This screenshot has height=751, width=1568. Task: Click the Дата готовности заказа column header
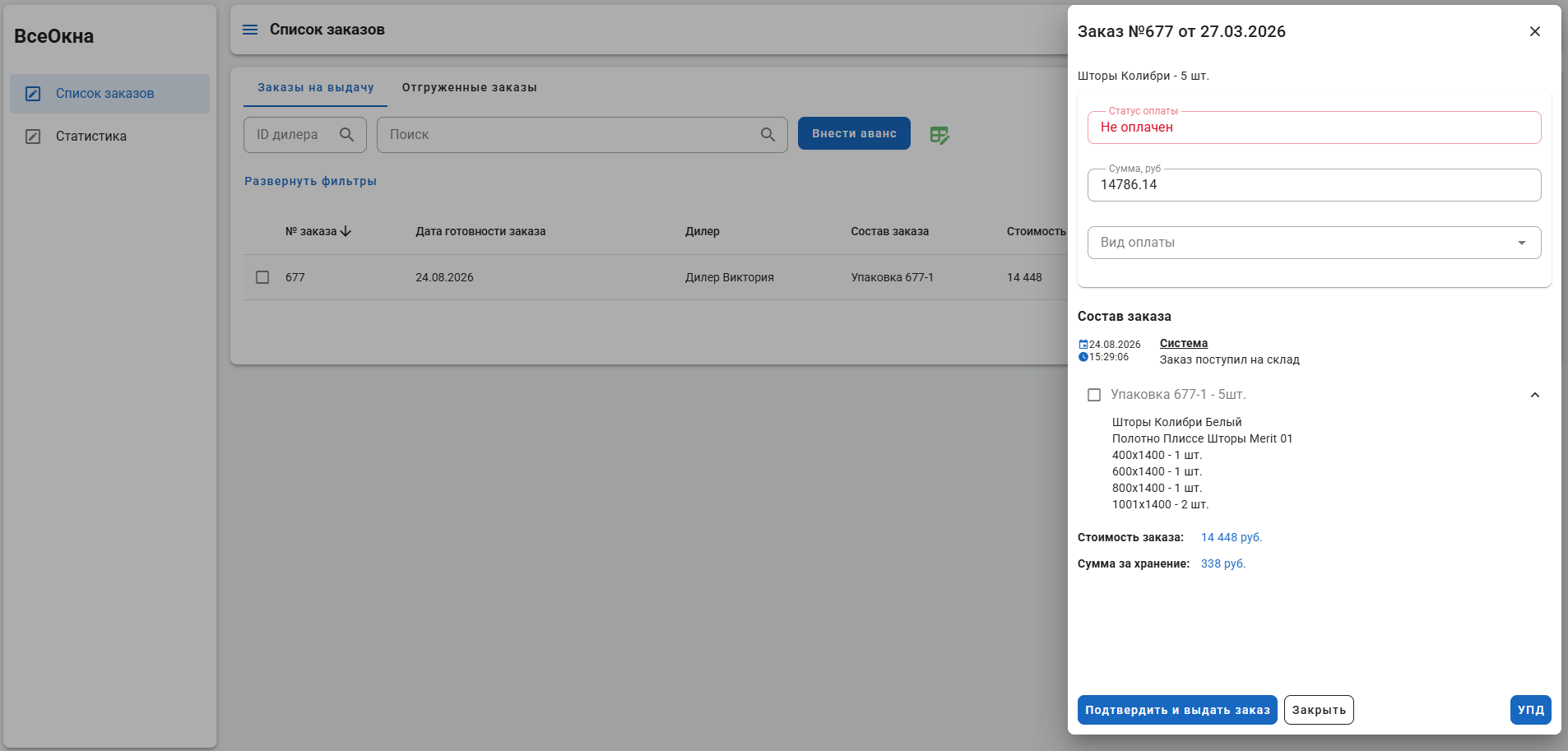[x=480, y=231]
